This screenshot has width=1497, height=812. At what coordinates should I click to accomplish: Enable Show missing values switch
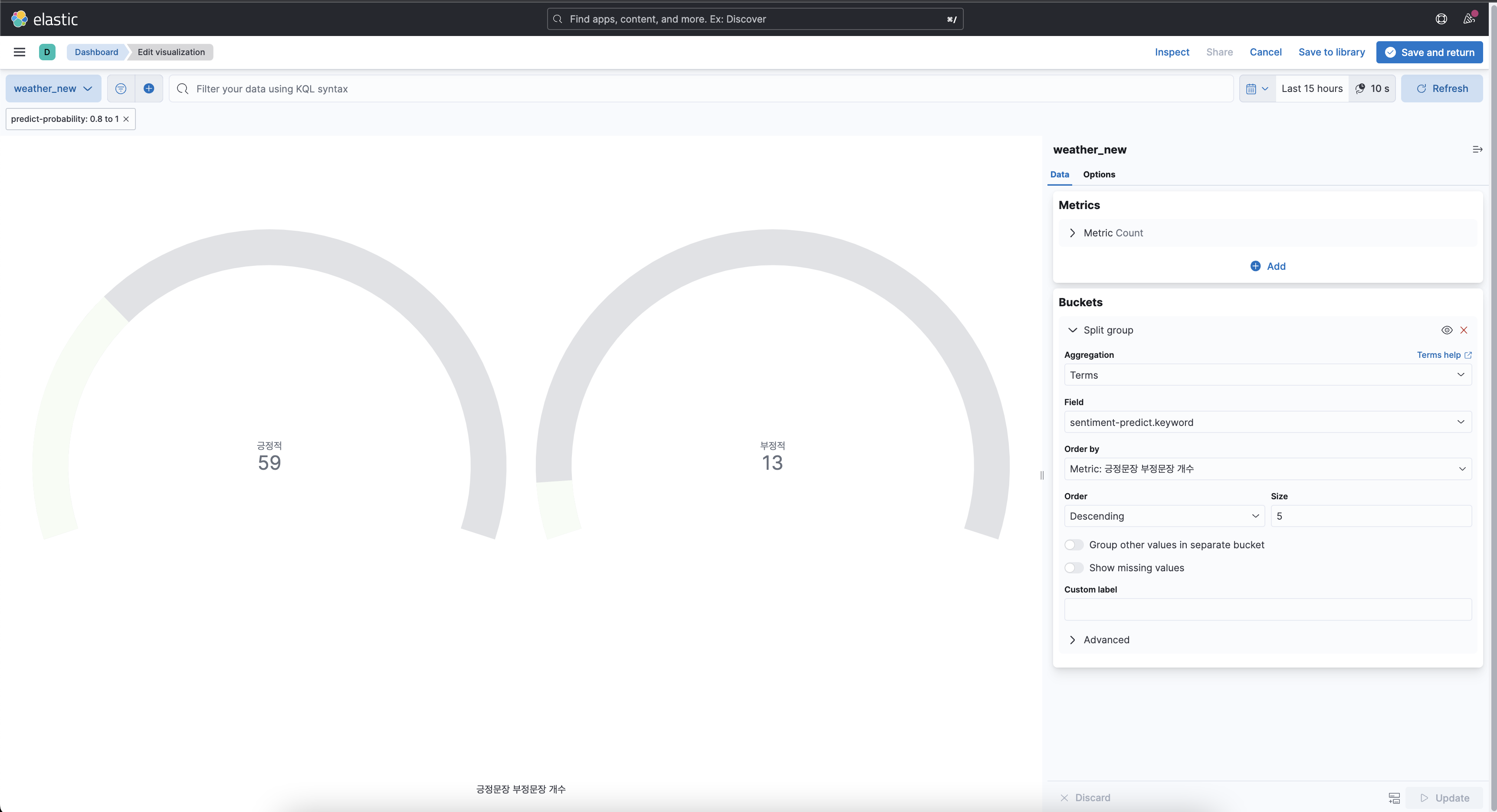coord(1074,568)
